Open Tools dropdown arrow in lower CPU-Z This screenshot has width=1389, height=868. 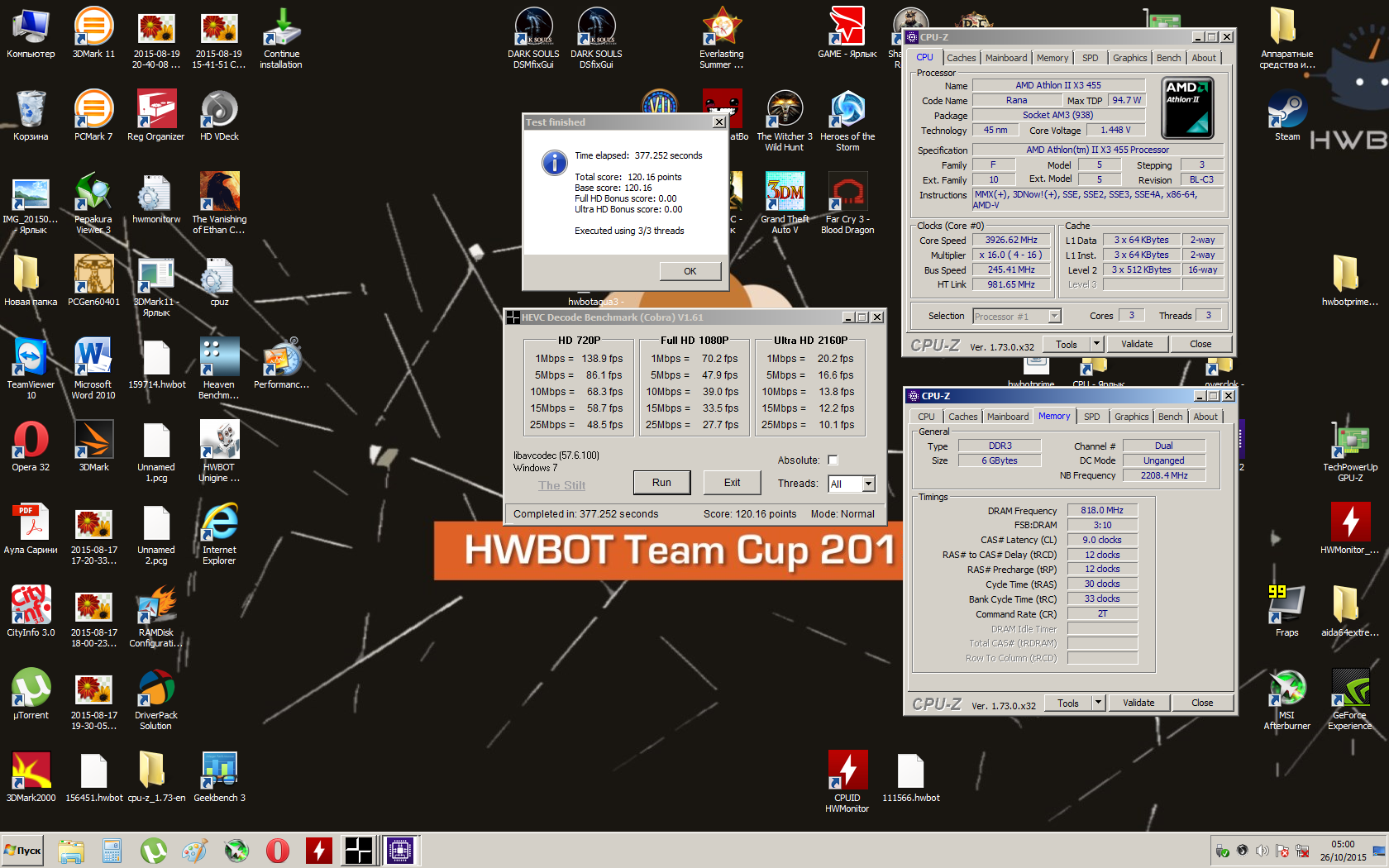click(x=1098, y=703)
